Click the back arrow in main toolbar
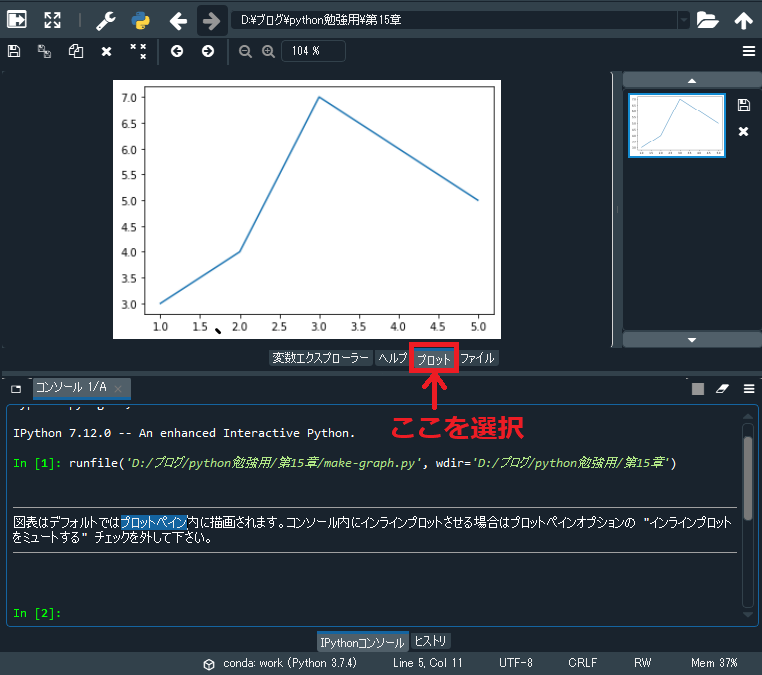Image resolution: width=762 pixels, height=675 pixels. 178,21
